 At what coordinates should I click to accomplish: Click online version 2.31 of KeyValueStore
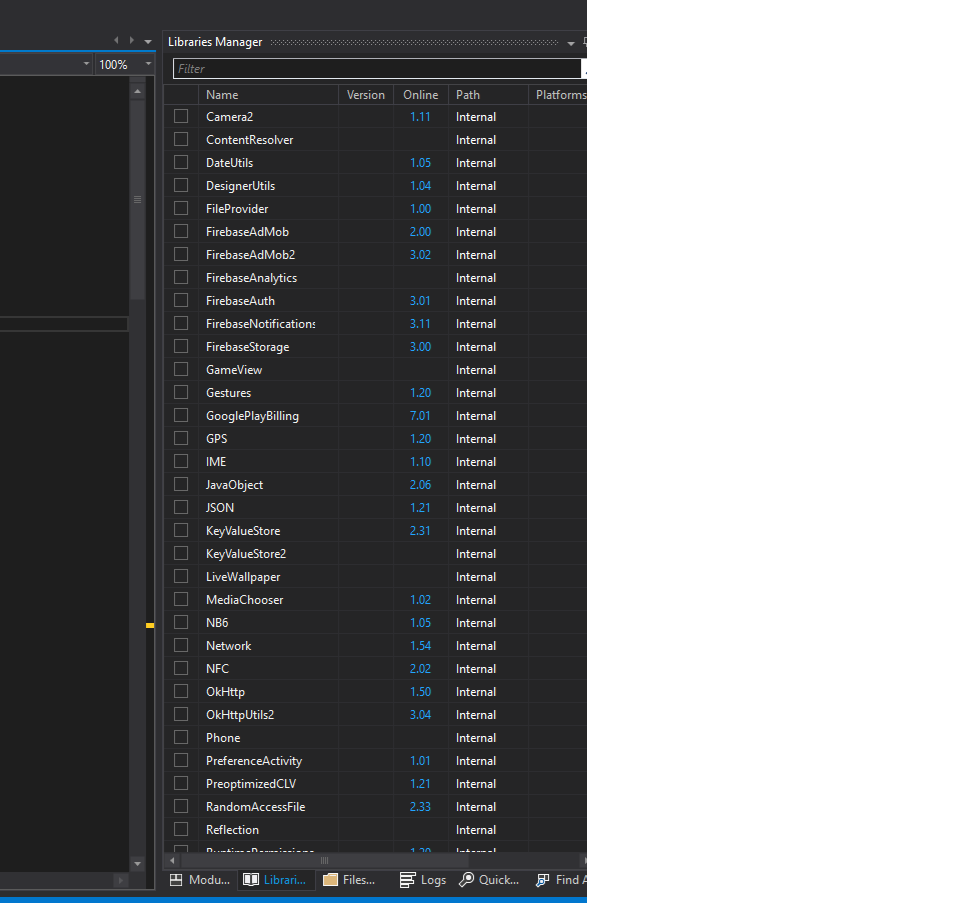(x=420, y=531)
